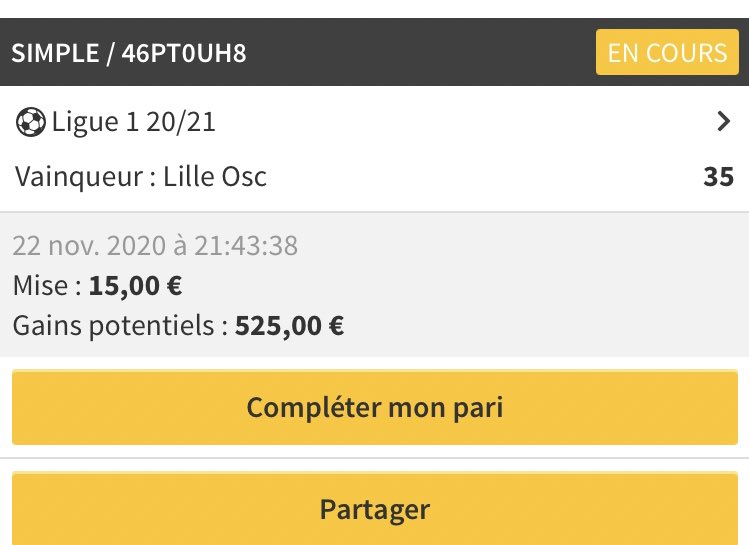Screen dimensions: 749x545
Task: Share the bet using Partager
Action: pos(375,508)
